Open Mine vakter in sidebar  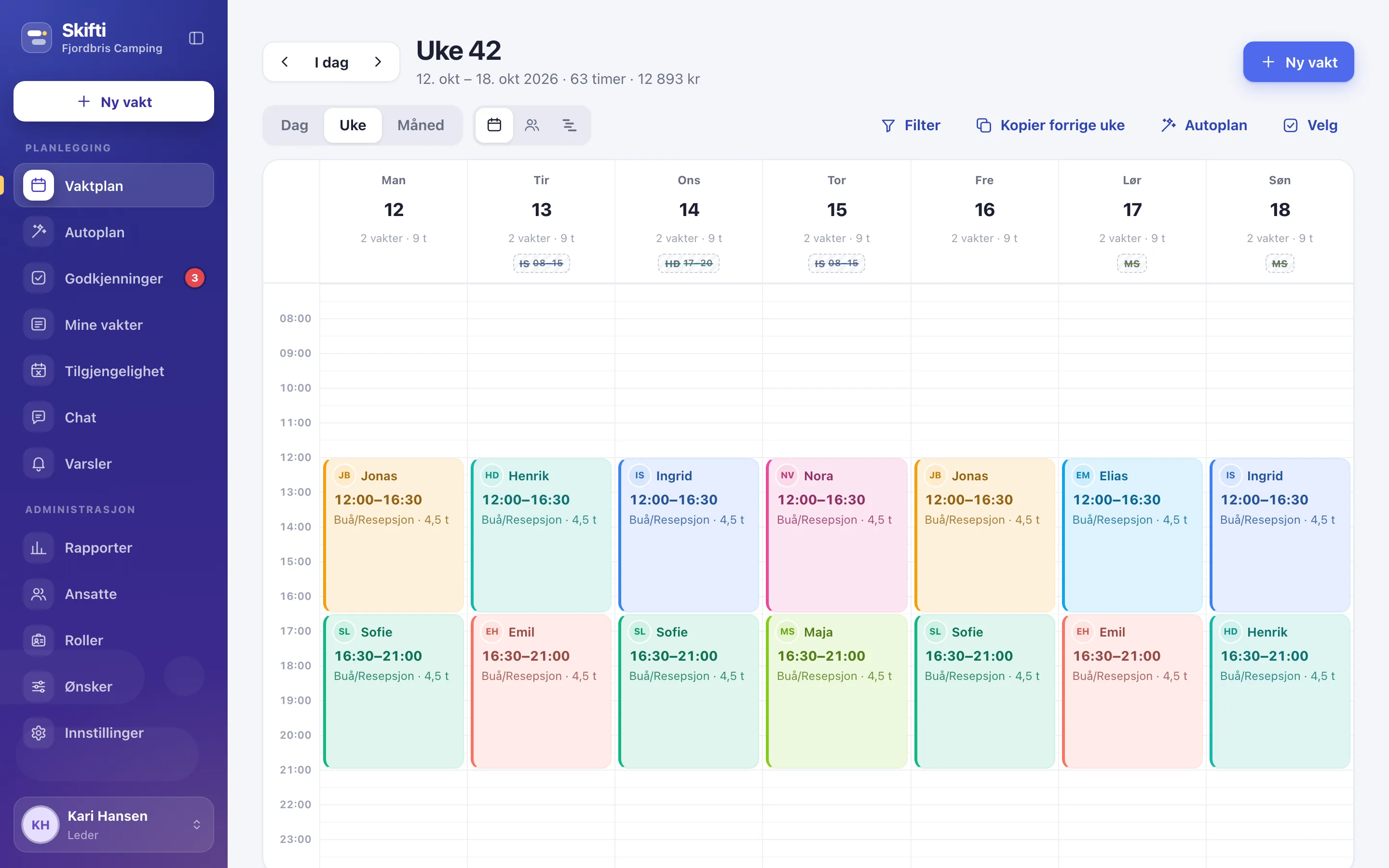point(114,325)
